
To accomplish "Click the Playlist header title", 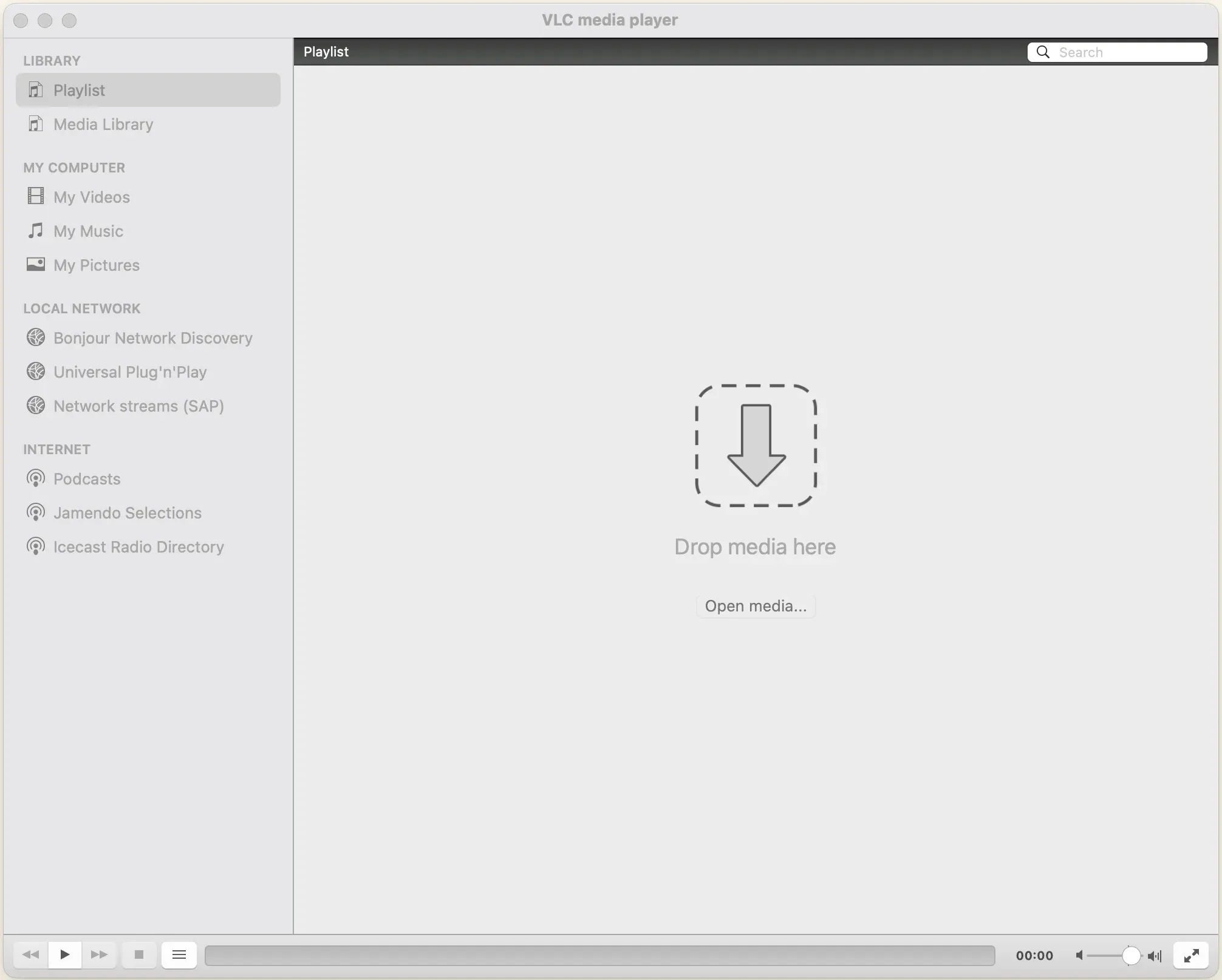I will tap(326, 52).
